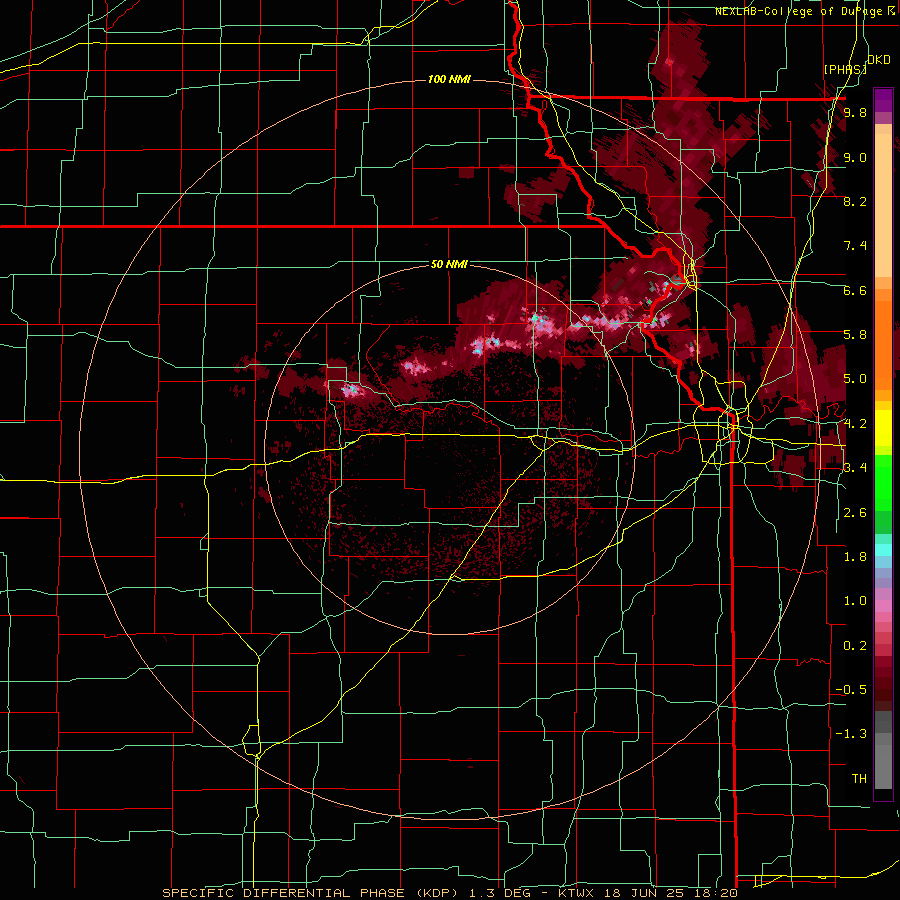900x900 pixels.
Task: Click the 9.0 value on the color scale
Action: coord(855,157)
